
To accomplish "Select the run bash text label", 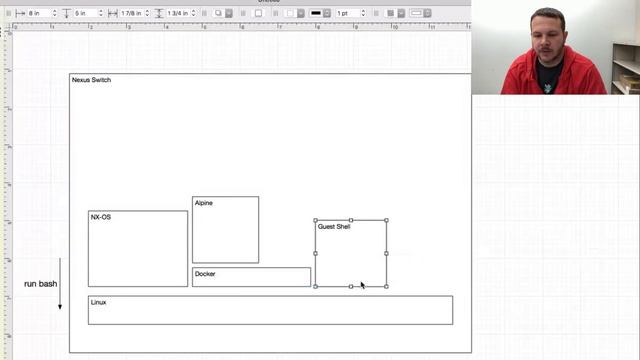I will 40,284.
